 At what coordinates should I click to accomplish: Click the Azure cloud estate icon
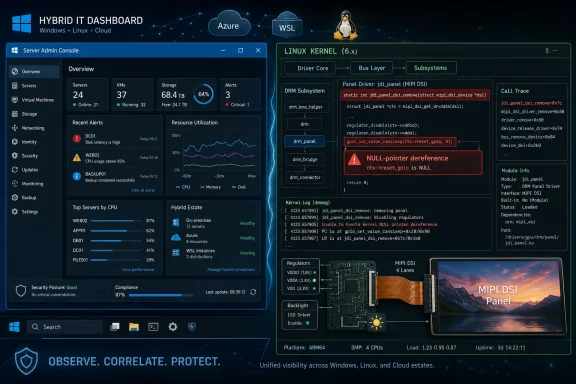(176, 238)
